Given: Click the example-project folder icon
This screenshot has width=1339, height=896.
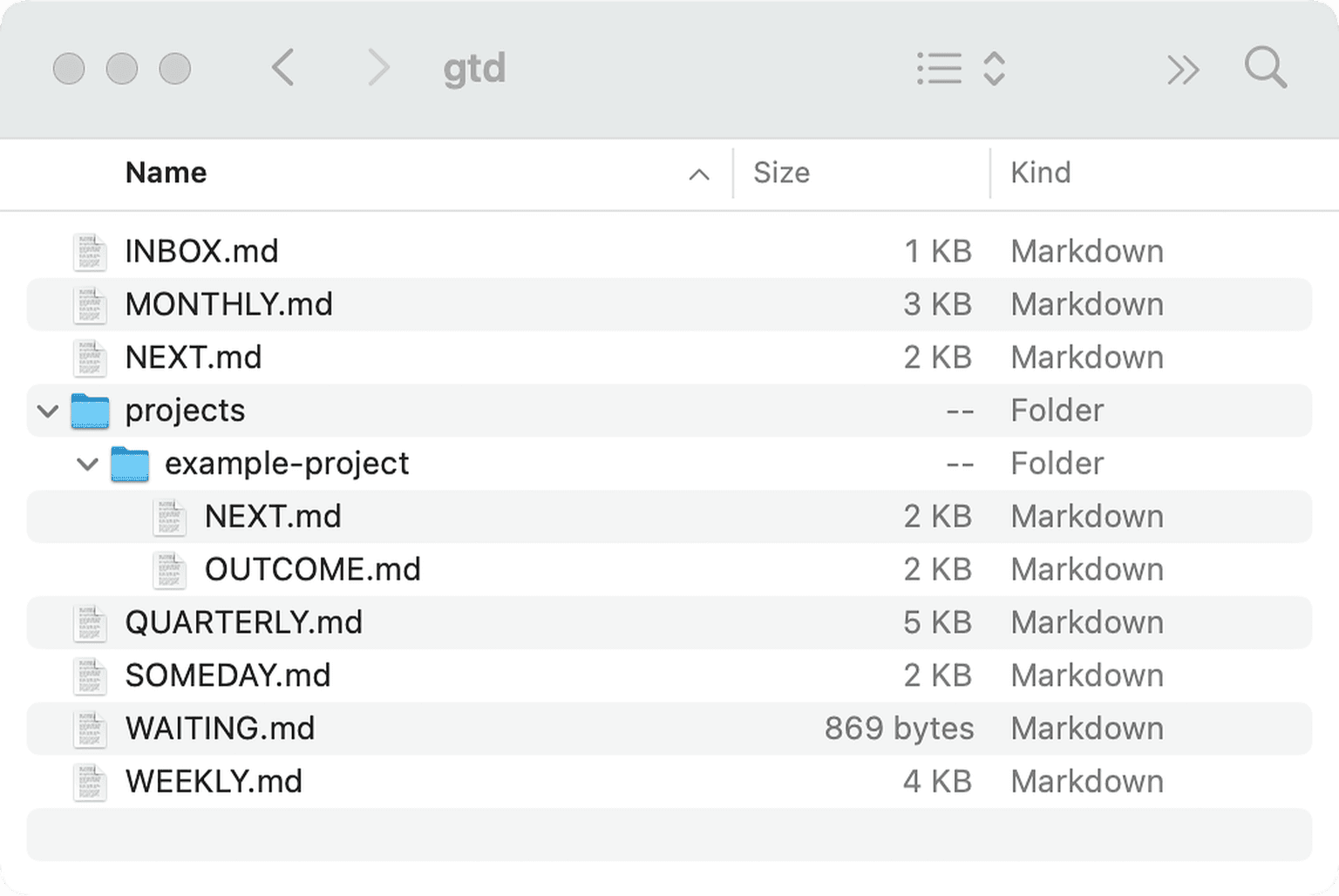Looking at the screenshot, I should point(131,464).
